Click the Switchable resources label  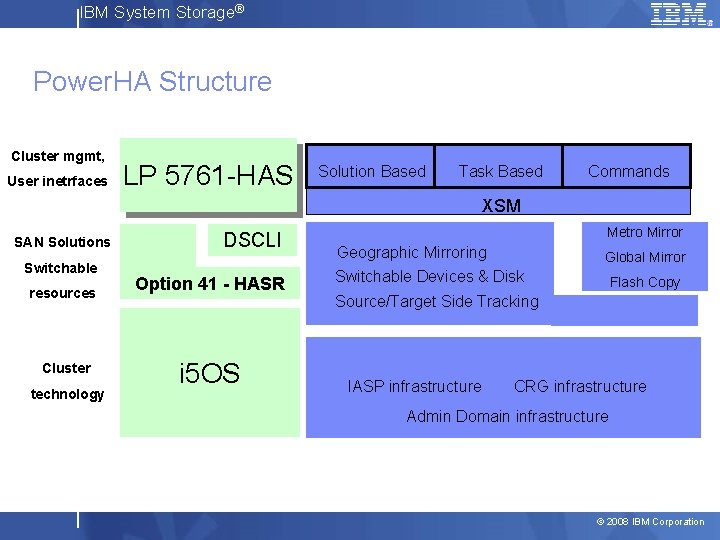pyautogui.click(x=61, y=281)
